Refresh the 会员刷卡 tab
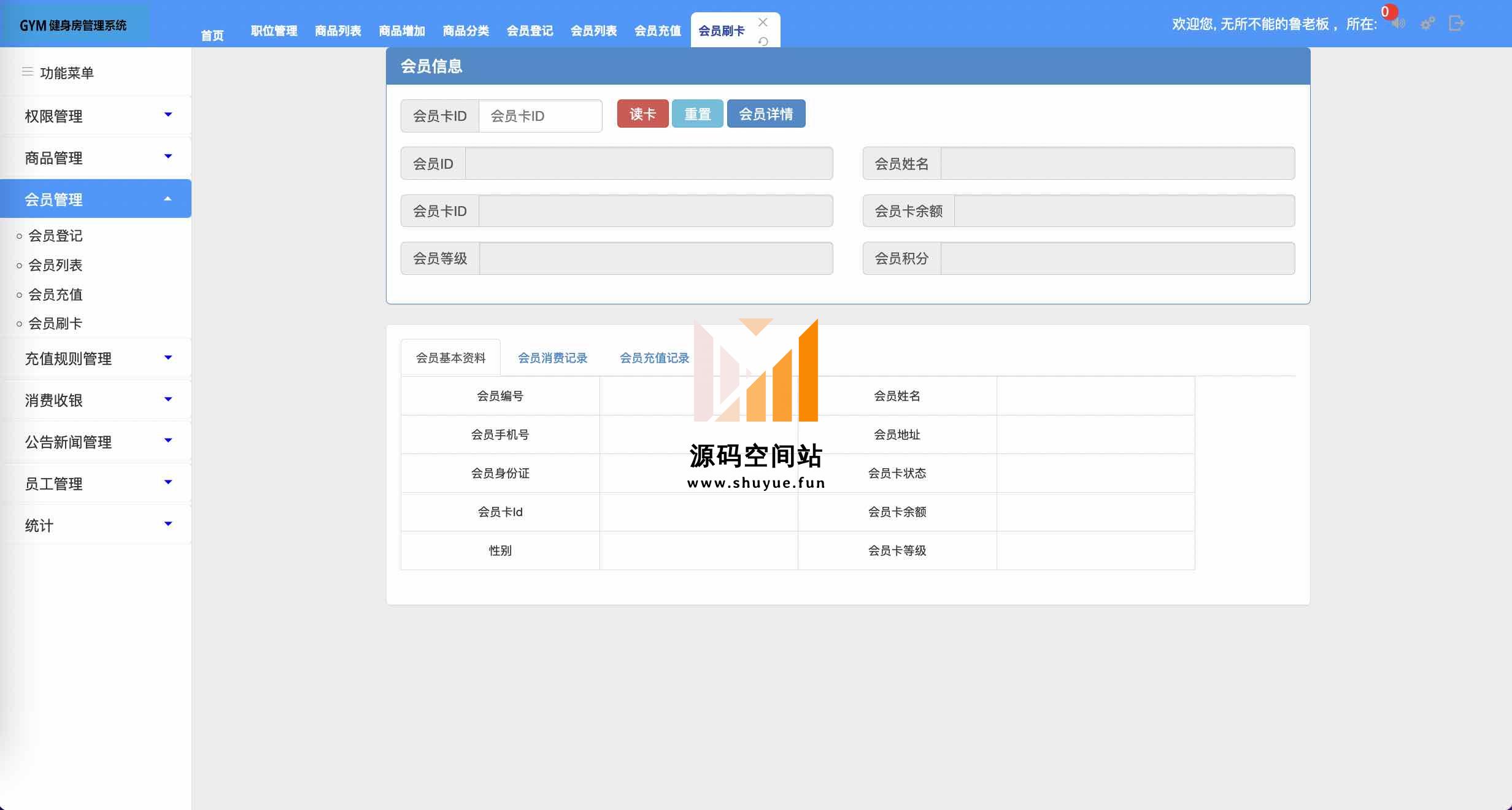This screenshot has width=1512, height=810. click(x=763, y=41)
